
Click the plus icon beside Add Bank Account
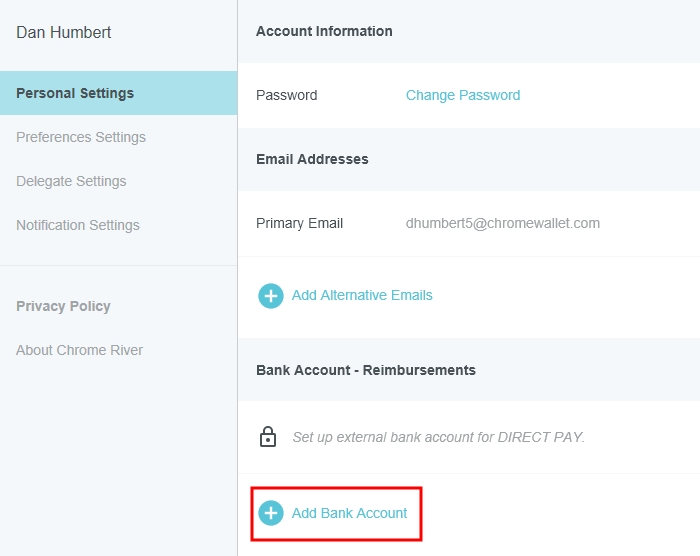click(271, 513)
